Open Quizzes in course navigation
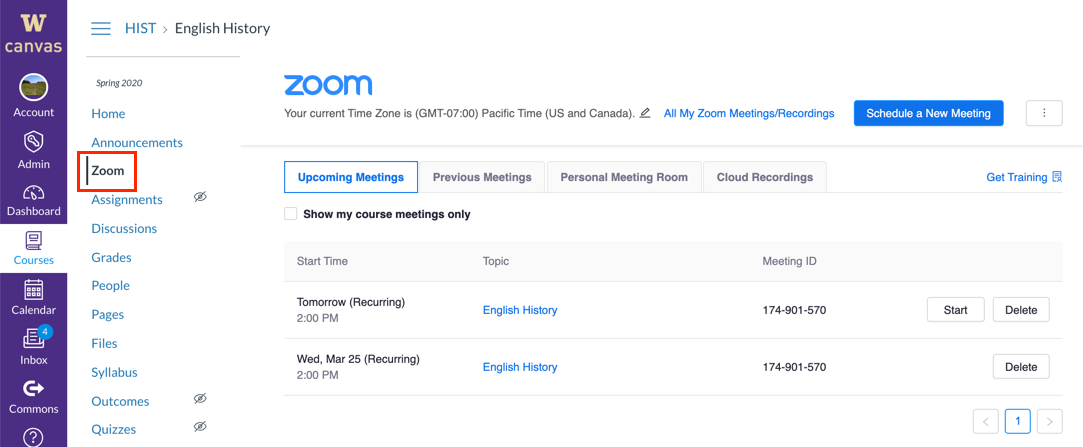This screenshot has width=1083, height=447. (114, 429)
